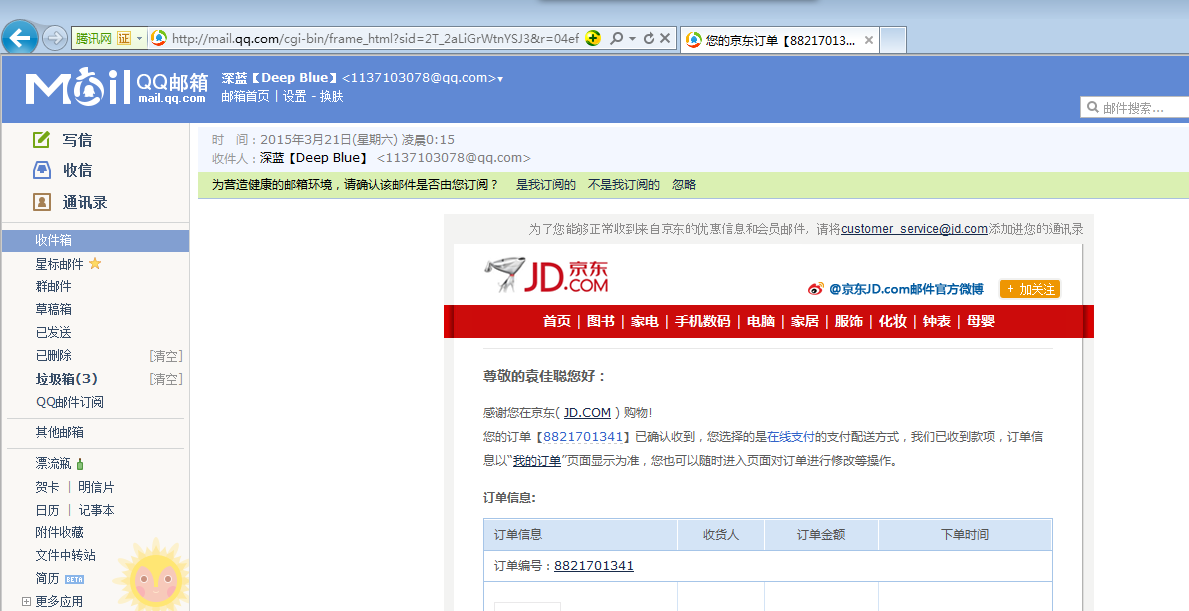The image size is (1189, 611).
Task: Click the search magnifier in address bar
Action: point(616,38)
